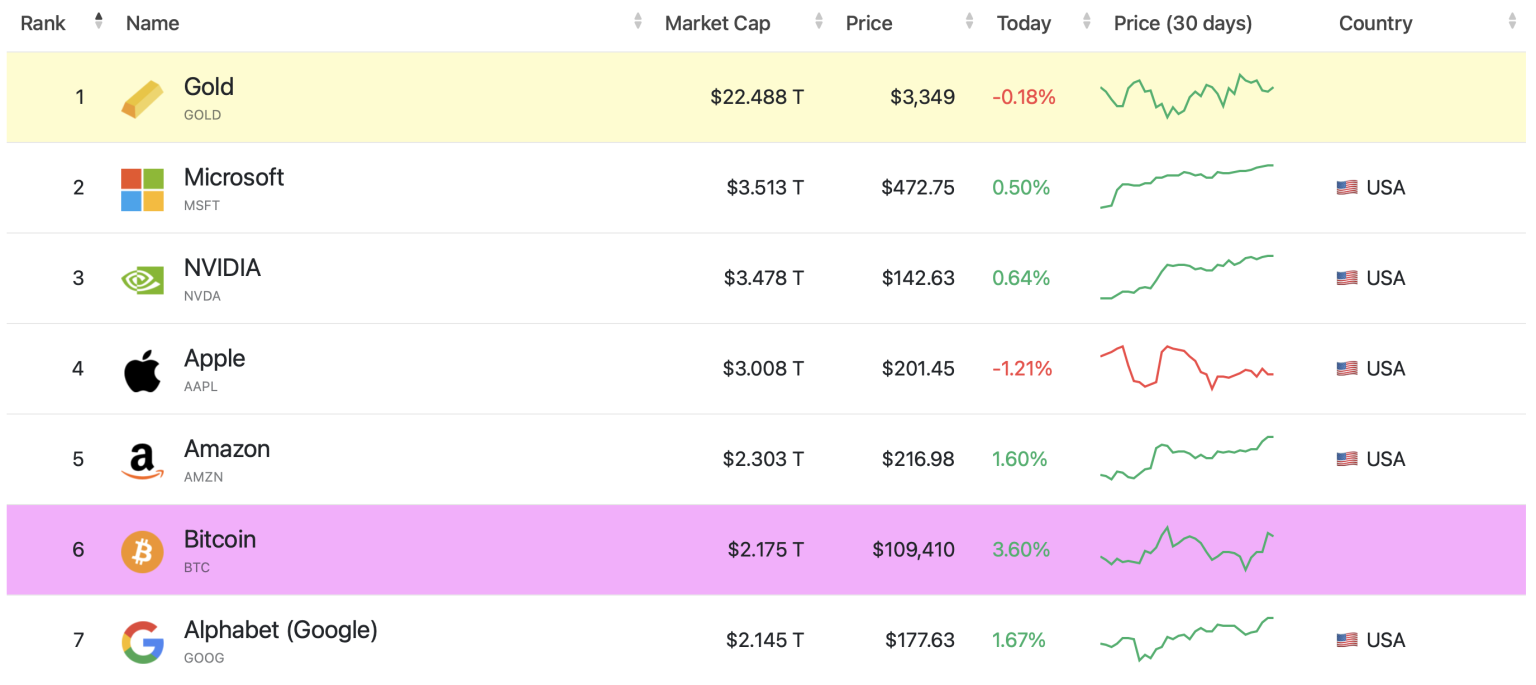Click the NVIDIA logo icon
Screen dimensions: 1536x685
coord(142,280)
